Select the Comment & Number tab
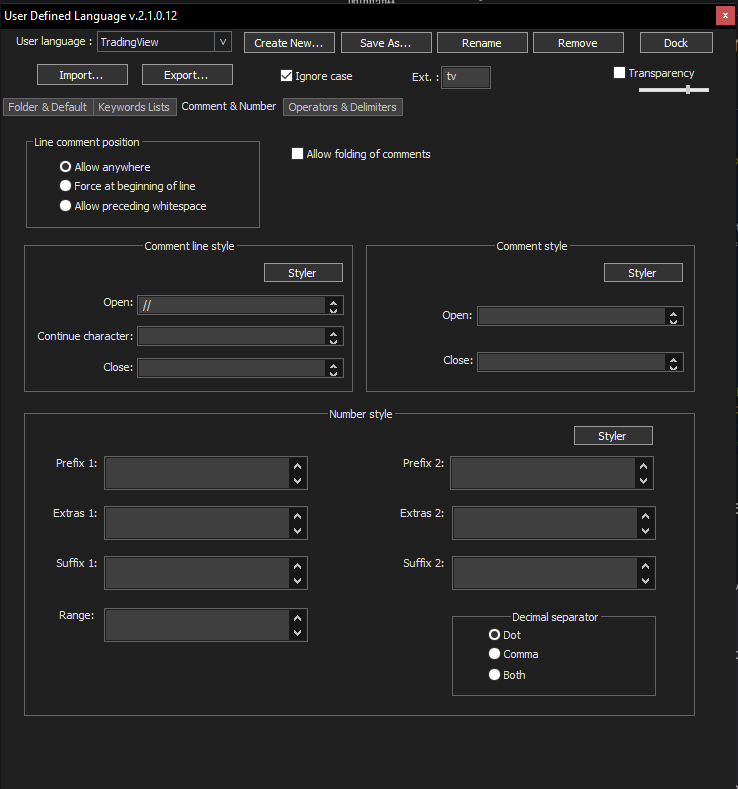 coord(229,107)
